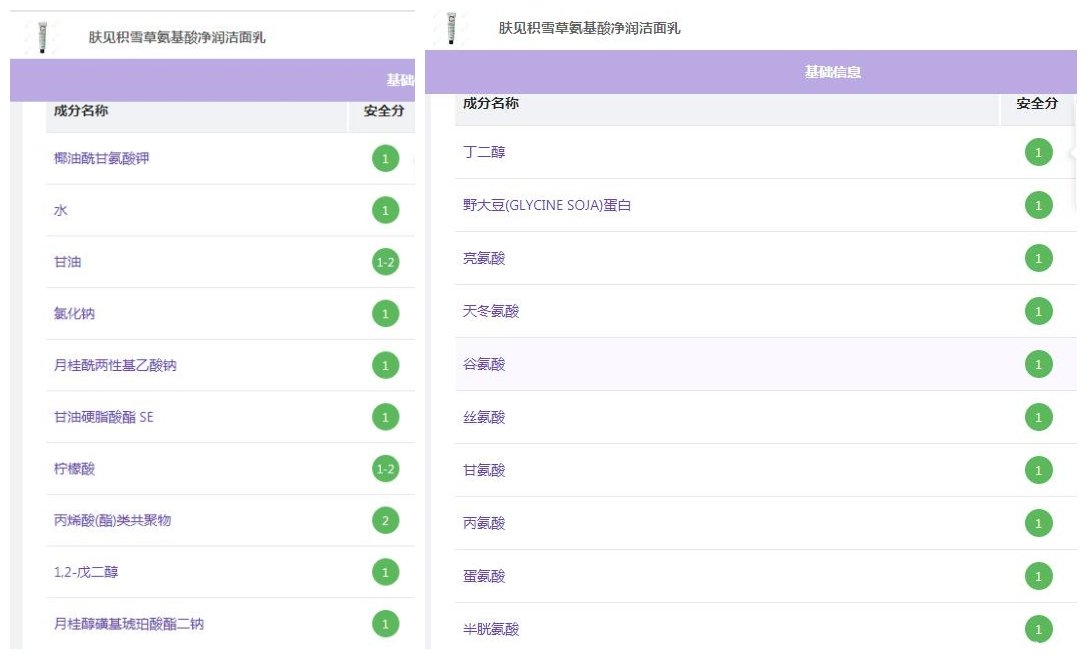Click the 安全分 column header on right

[1037, 104]
